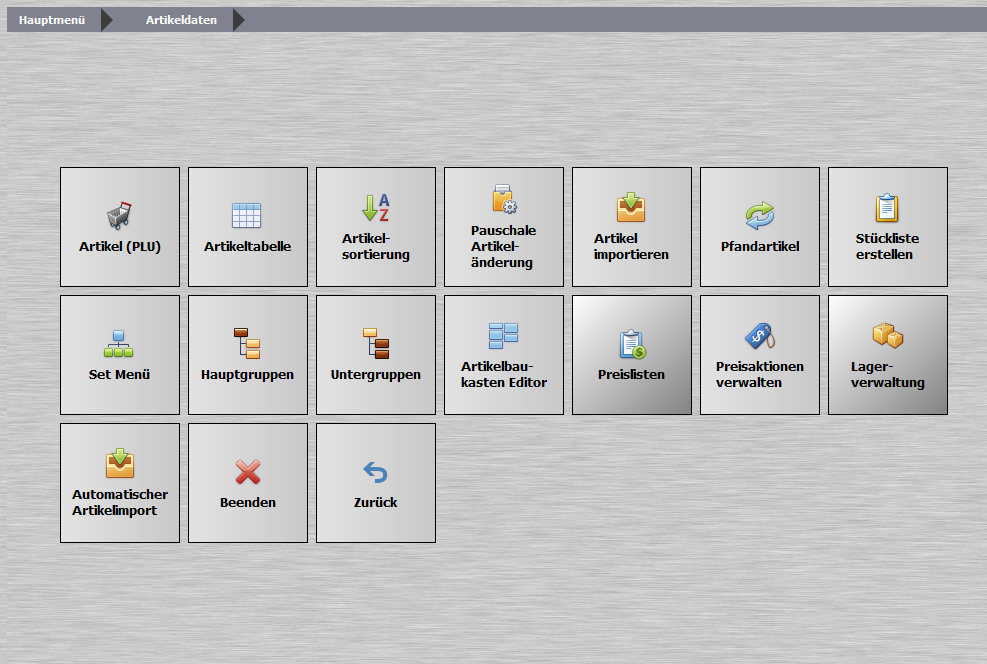Screen dimensions: 987x664
Task: Open Artikel (PLU) shopping cart tile
Action: [x=120, y=227]
